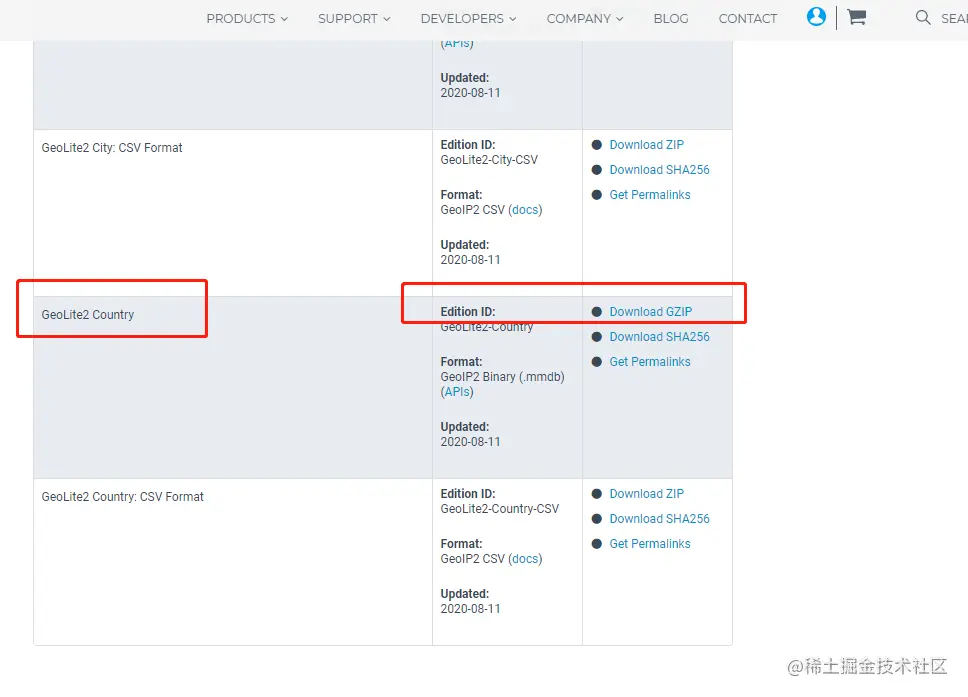Viewport: 968px width, 697px height.
Task: Download ZIP for GeoLite2-Country-CSV
Action: (646, 494)
